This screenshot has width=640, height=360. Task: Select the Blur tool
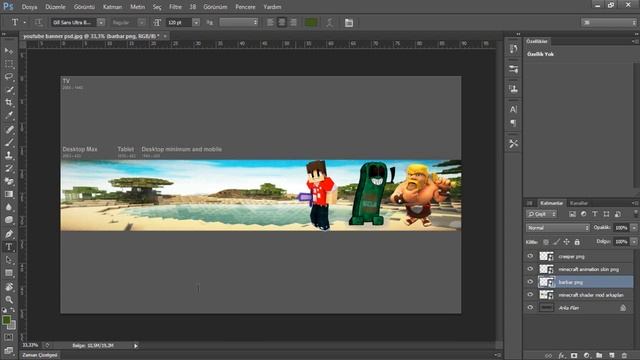[9, 207]
